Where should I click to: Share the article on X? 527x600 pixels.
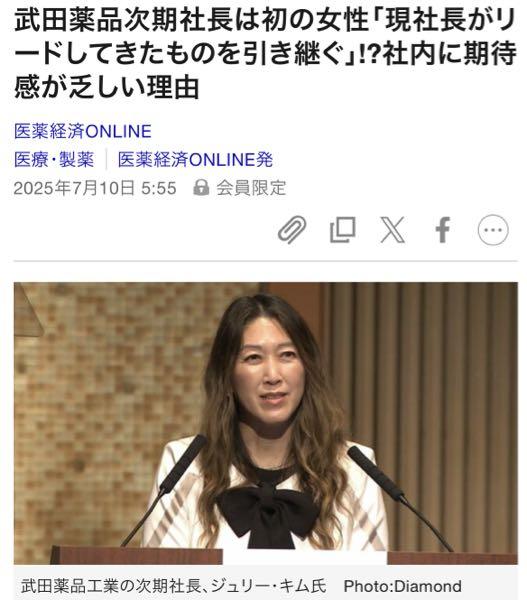coord(392,230)
